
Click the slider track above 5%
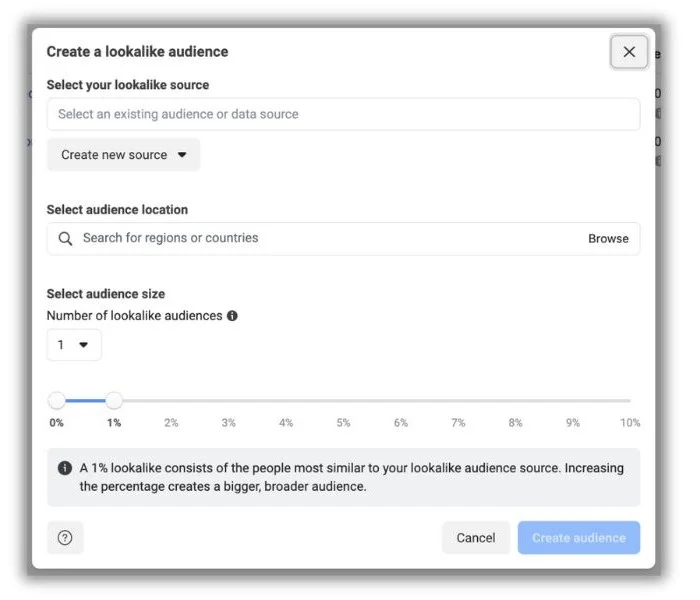click(x=343, y=400)
